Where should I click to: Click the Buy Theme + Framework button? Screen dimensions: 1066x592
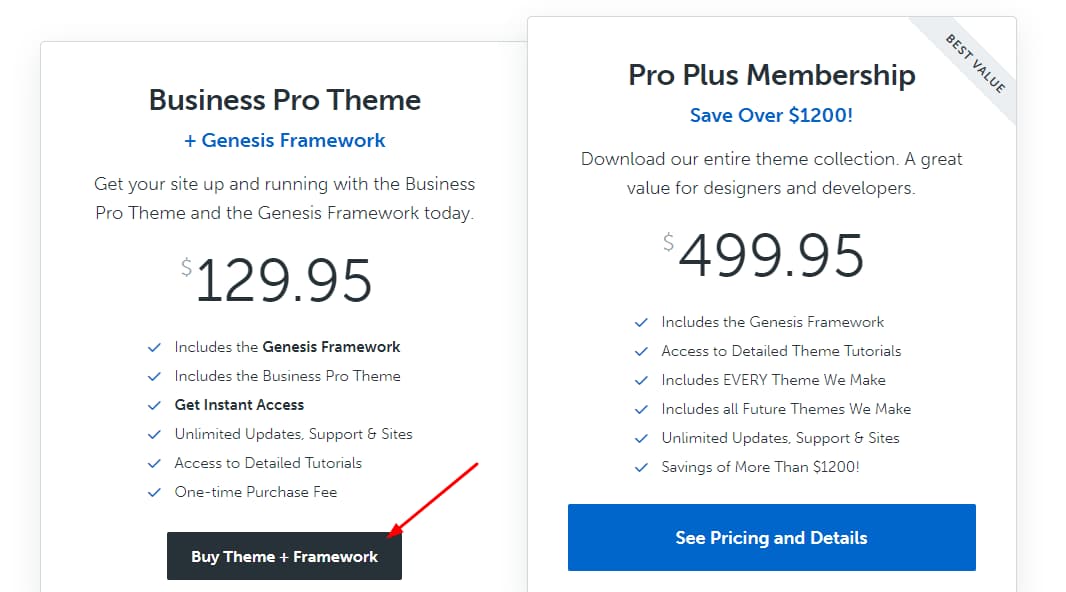[284, 556]
